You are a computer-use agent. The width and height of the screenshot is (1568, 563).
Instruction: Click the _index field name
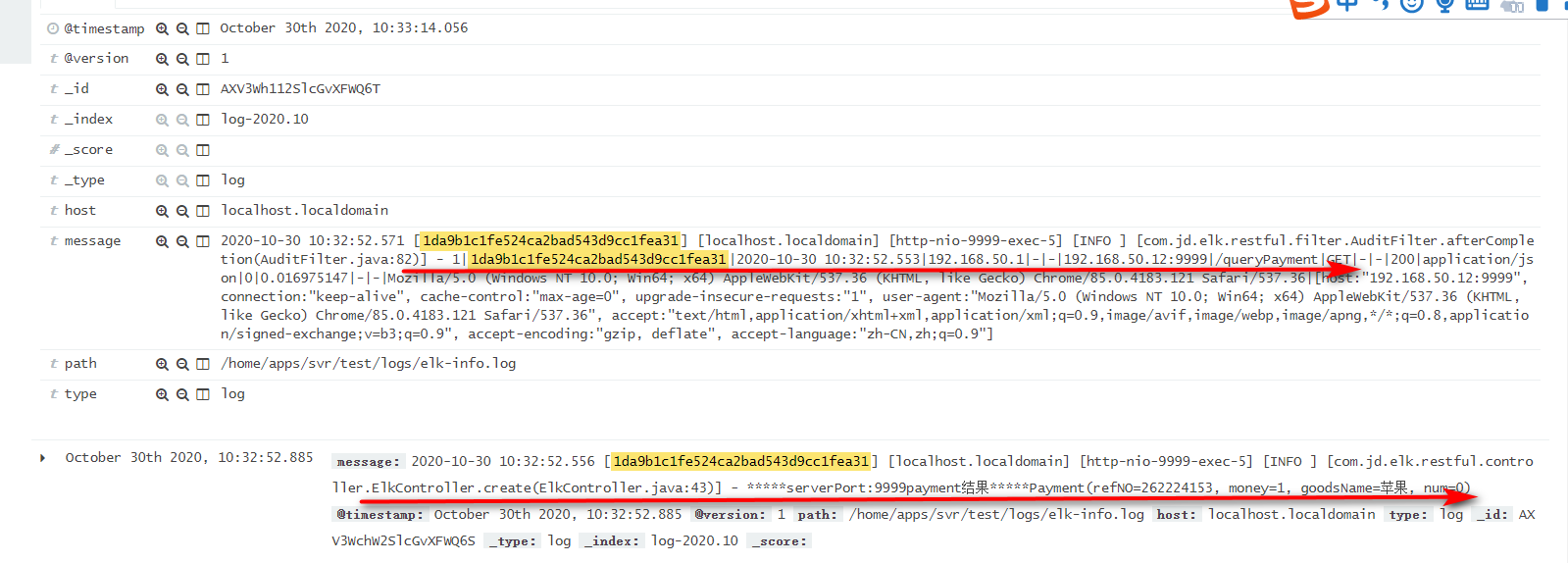click(88, 120)
